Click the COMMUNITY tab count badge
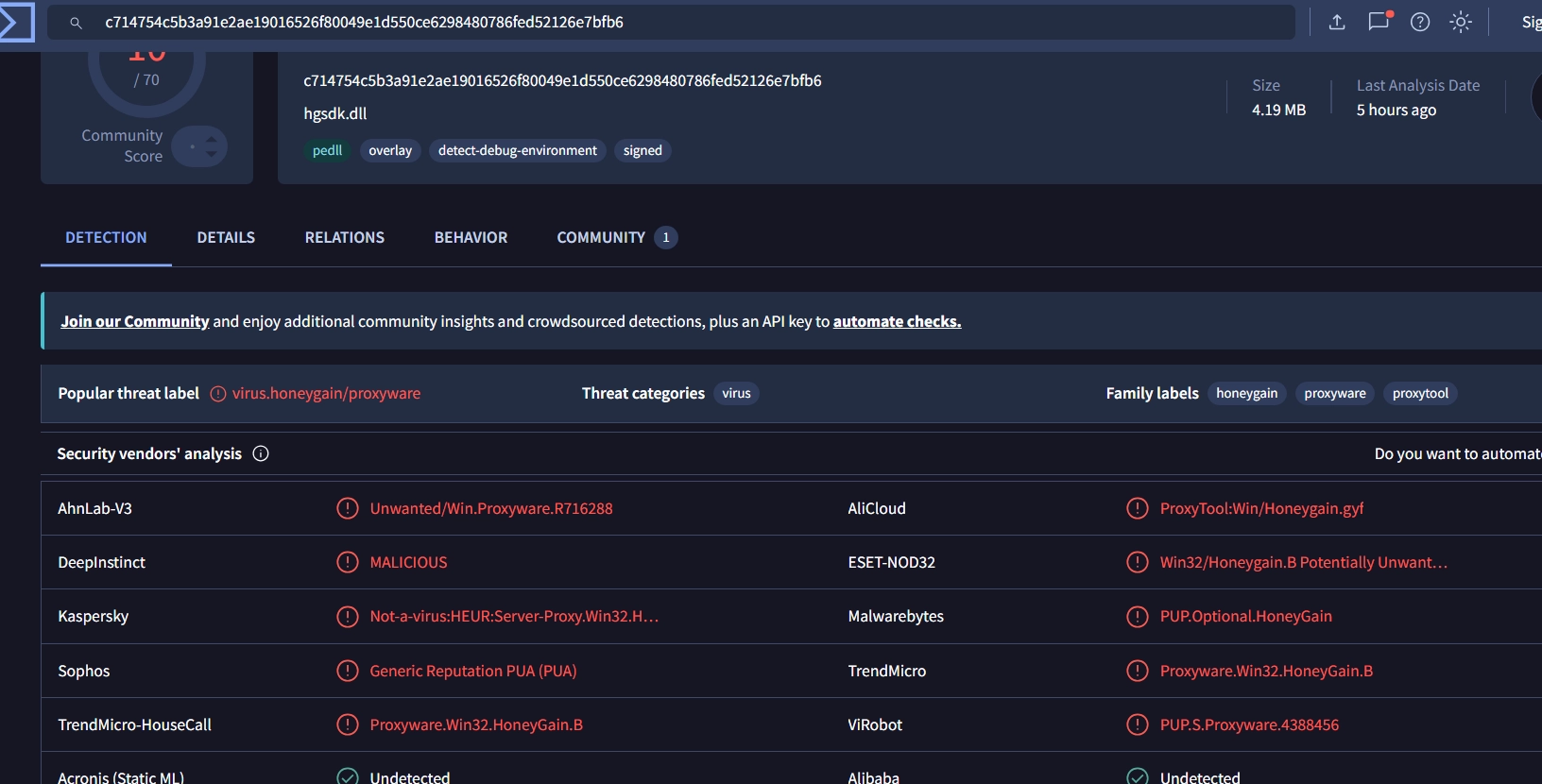This screenshot has width=1542, height=784. [x=666, y=238]
